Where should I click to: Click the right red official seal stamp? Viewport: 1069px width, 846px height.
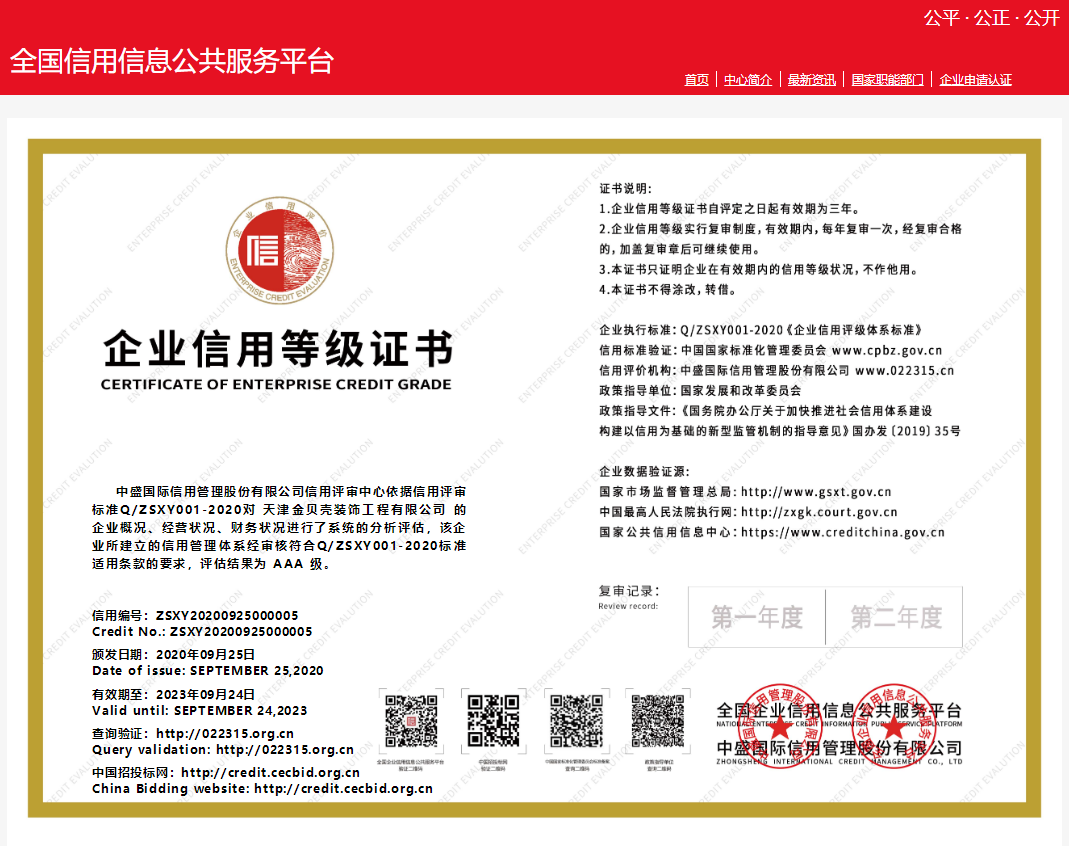pos(891,726)
